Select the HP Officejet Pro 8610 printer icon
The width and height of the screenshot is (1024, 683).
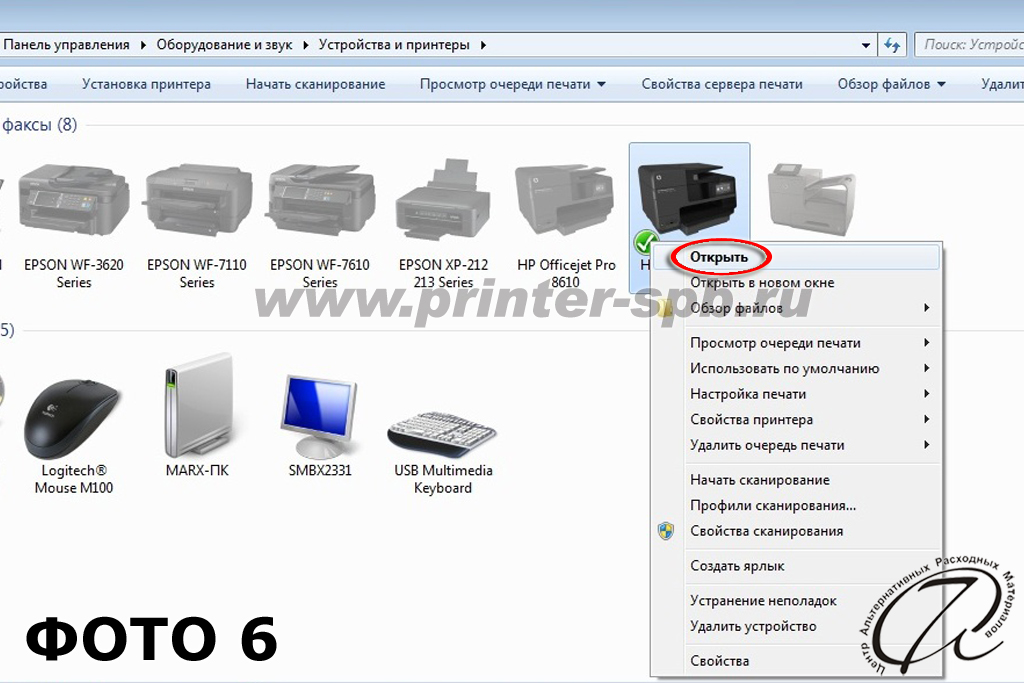566,199
